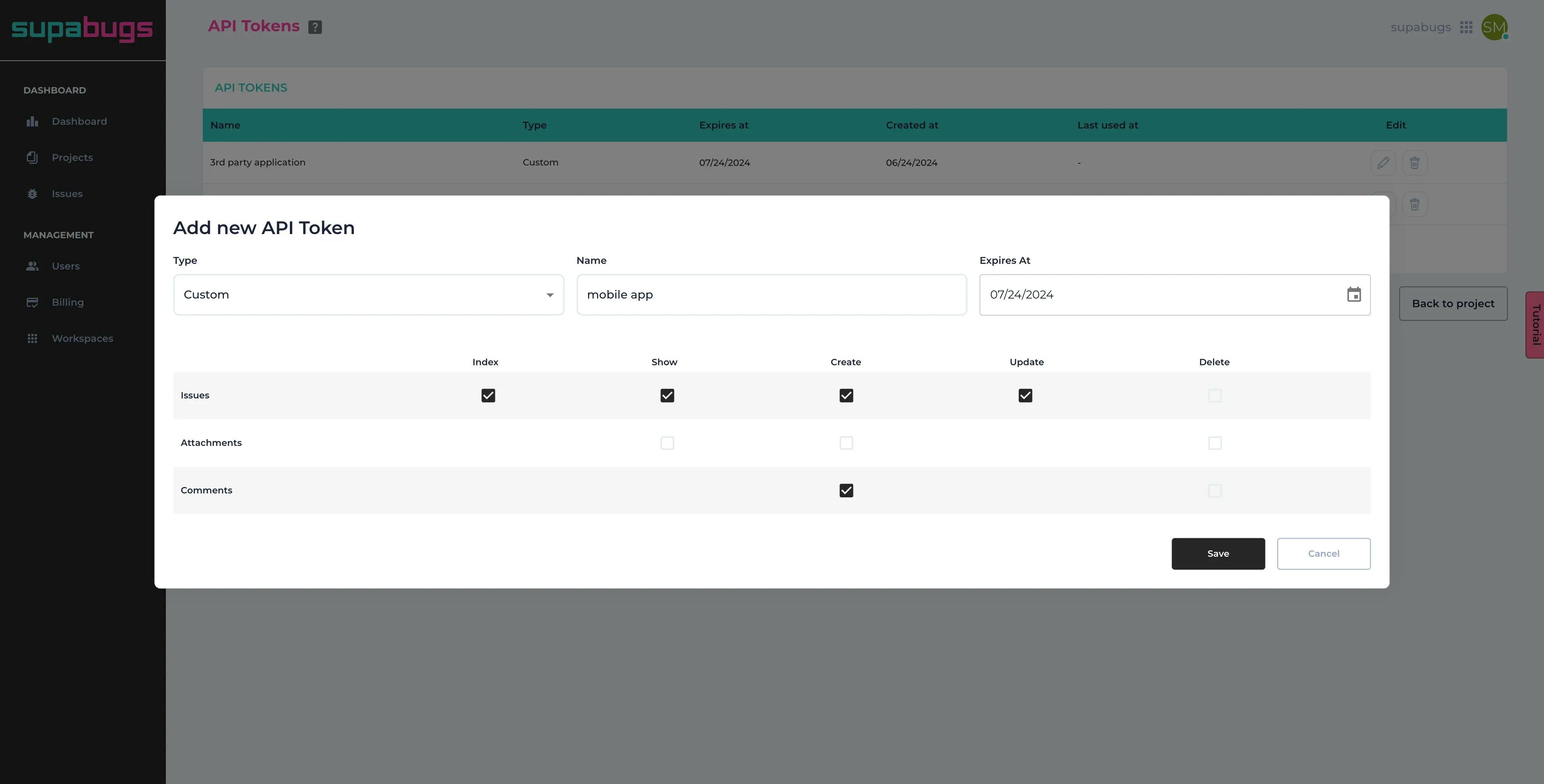Open the API Tokens help icon
The height and width of the screenshot is (784, 1544).
click(x=315, y=27)
